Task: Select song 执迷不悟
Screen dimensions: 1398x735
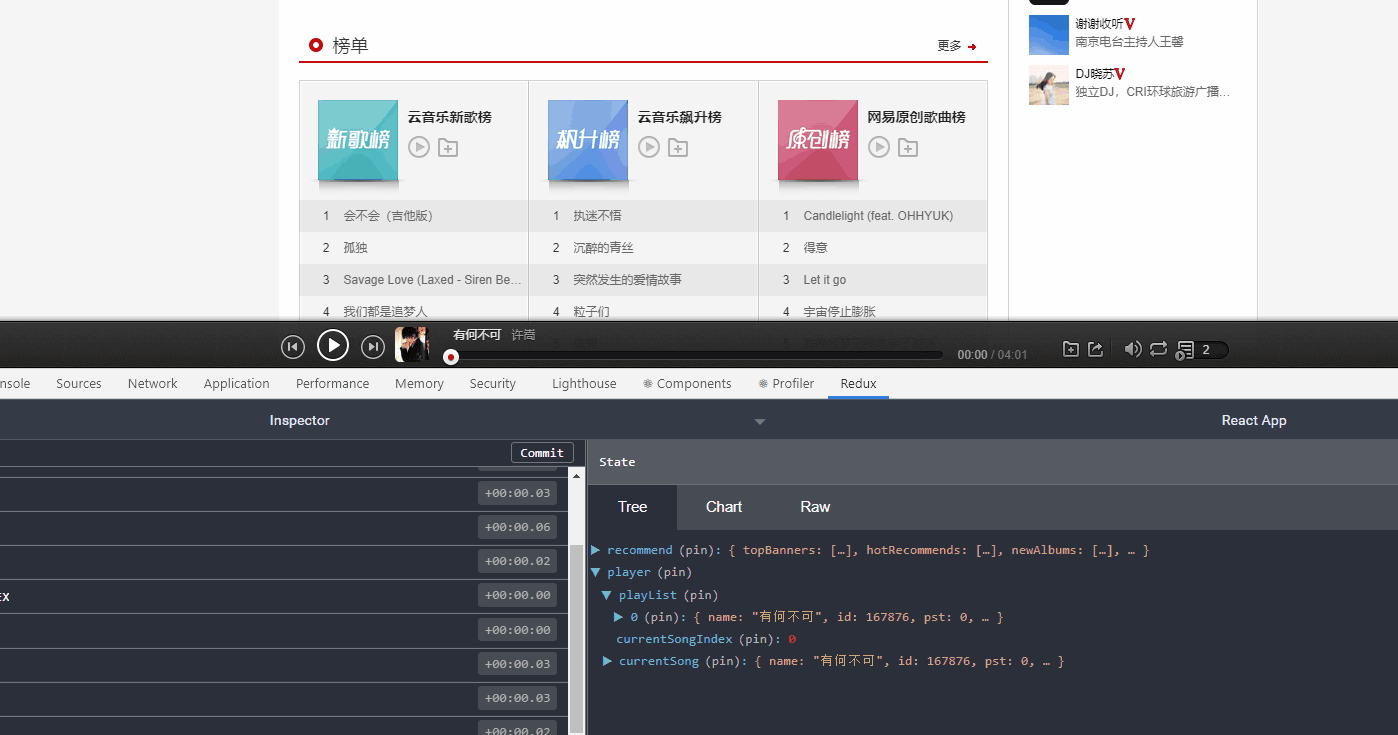Action: pyautogui.click(x=598, y=216)
